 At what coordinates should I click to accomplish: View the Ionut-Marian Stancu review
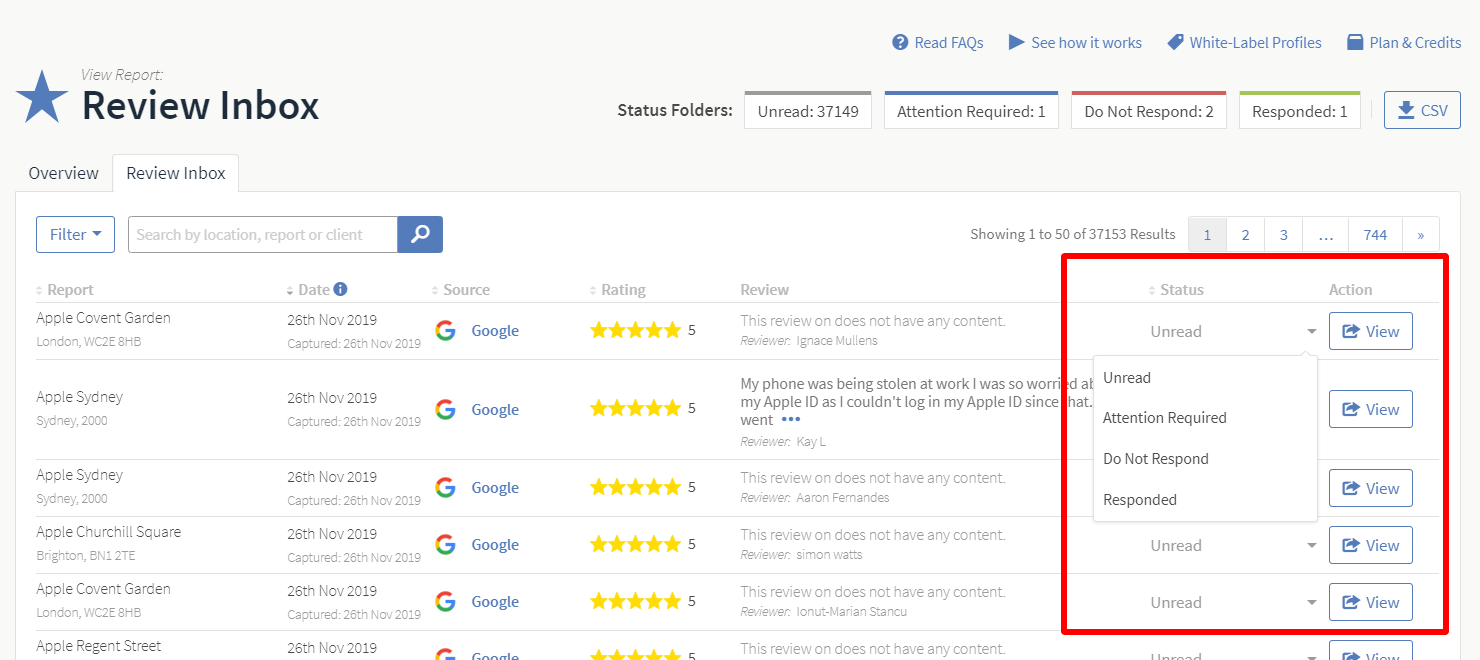point(1371,602)
